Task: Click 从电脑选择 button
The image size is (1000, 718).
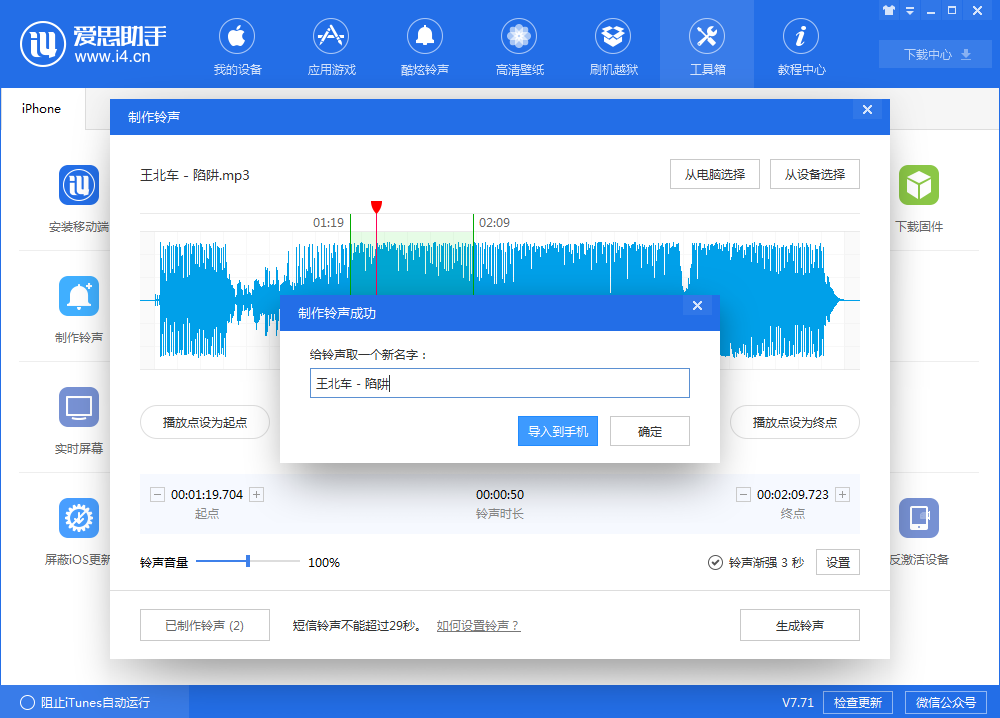Action: (715, 174)
